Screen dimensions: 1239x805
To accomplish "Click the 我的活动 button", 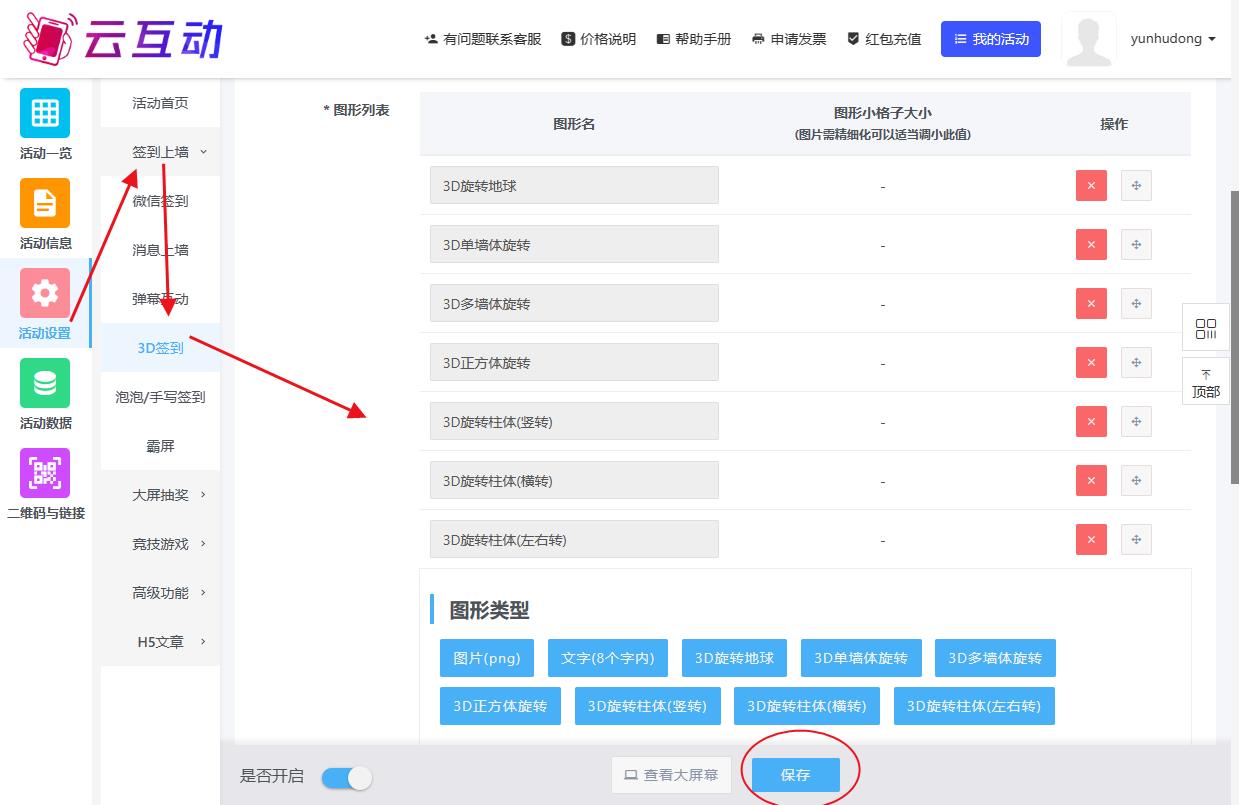I will pyautogui.click(x=991, y=39).
